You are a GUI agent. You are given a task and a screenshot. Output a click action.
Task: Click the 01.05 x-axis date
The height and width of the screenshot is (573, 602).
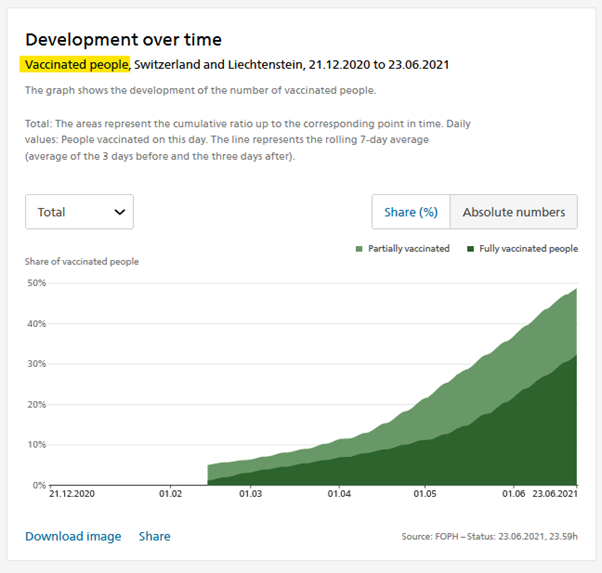[425, 494]
